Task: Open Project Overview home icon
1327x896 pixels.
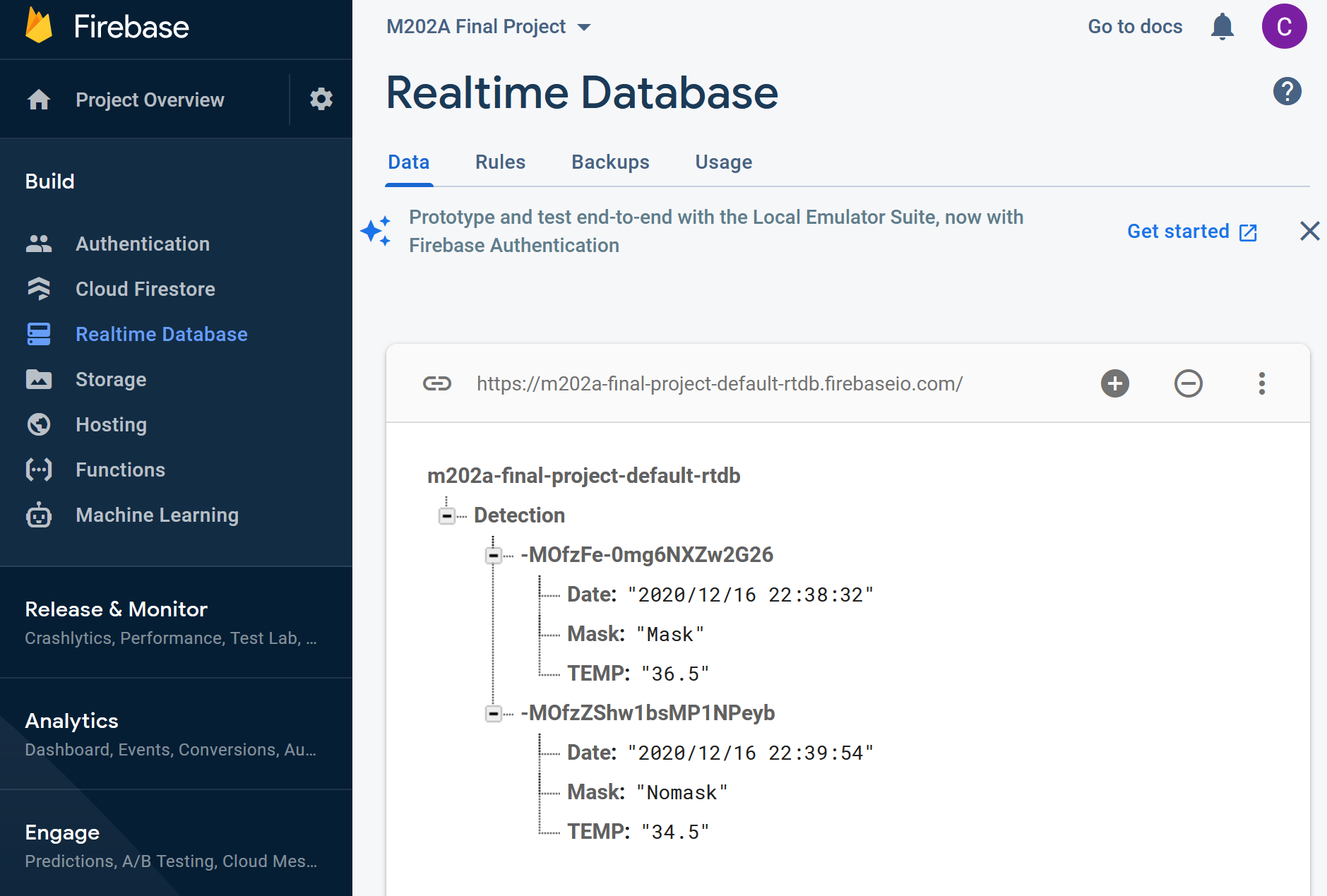Action: point(39,100)
